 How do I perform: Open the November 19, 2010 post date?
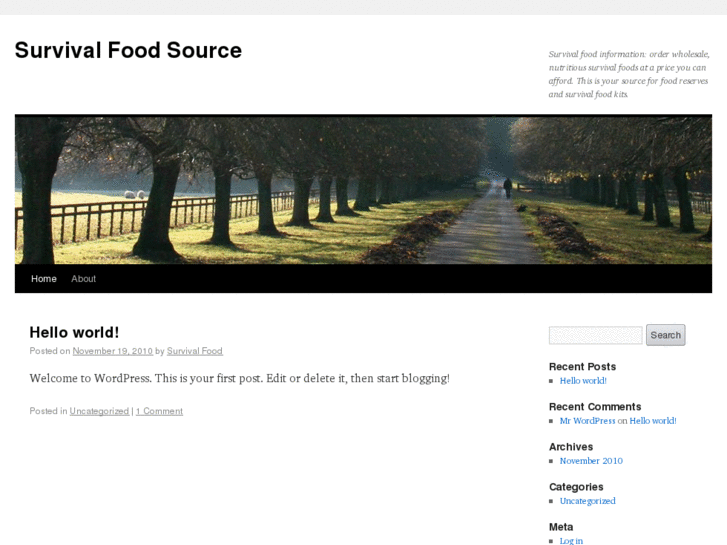(113, 351)
